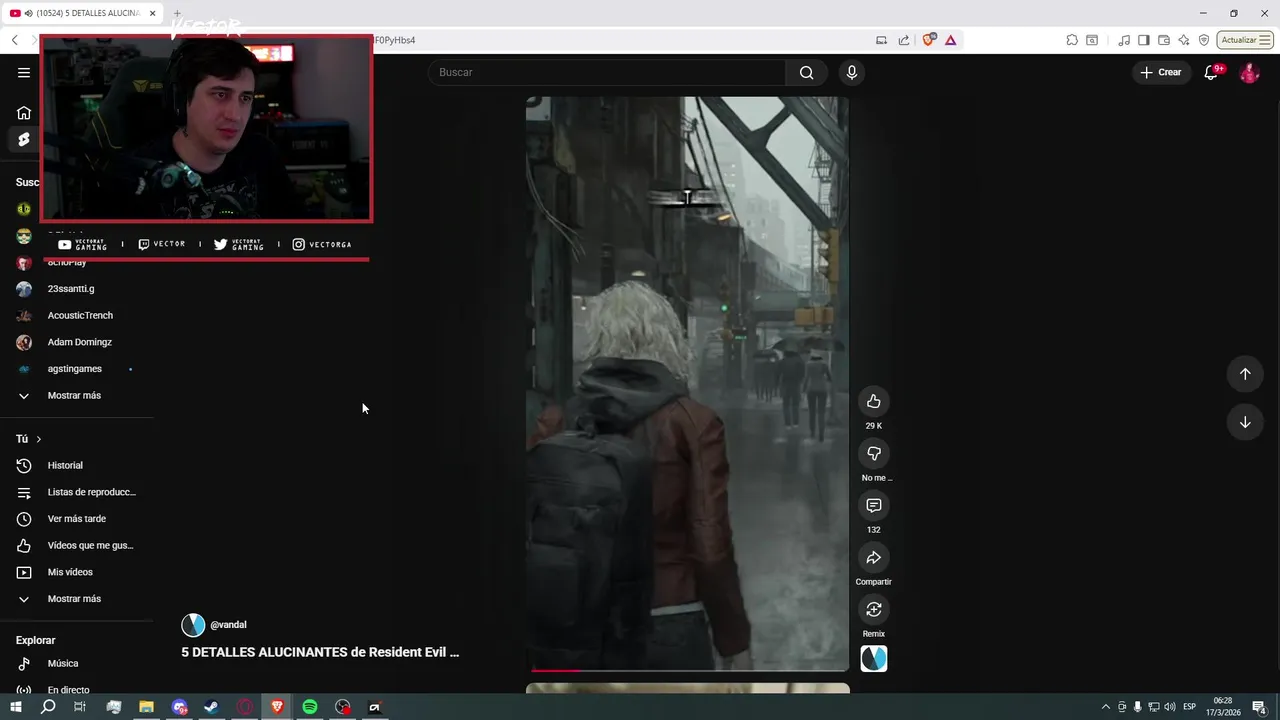Open the ESP language input indicator
The height and width of the screenshot is (720, 1280).
pyautogui.click(x=1190, y=707)
